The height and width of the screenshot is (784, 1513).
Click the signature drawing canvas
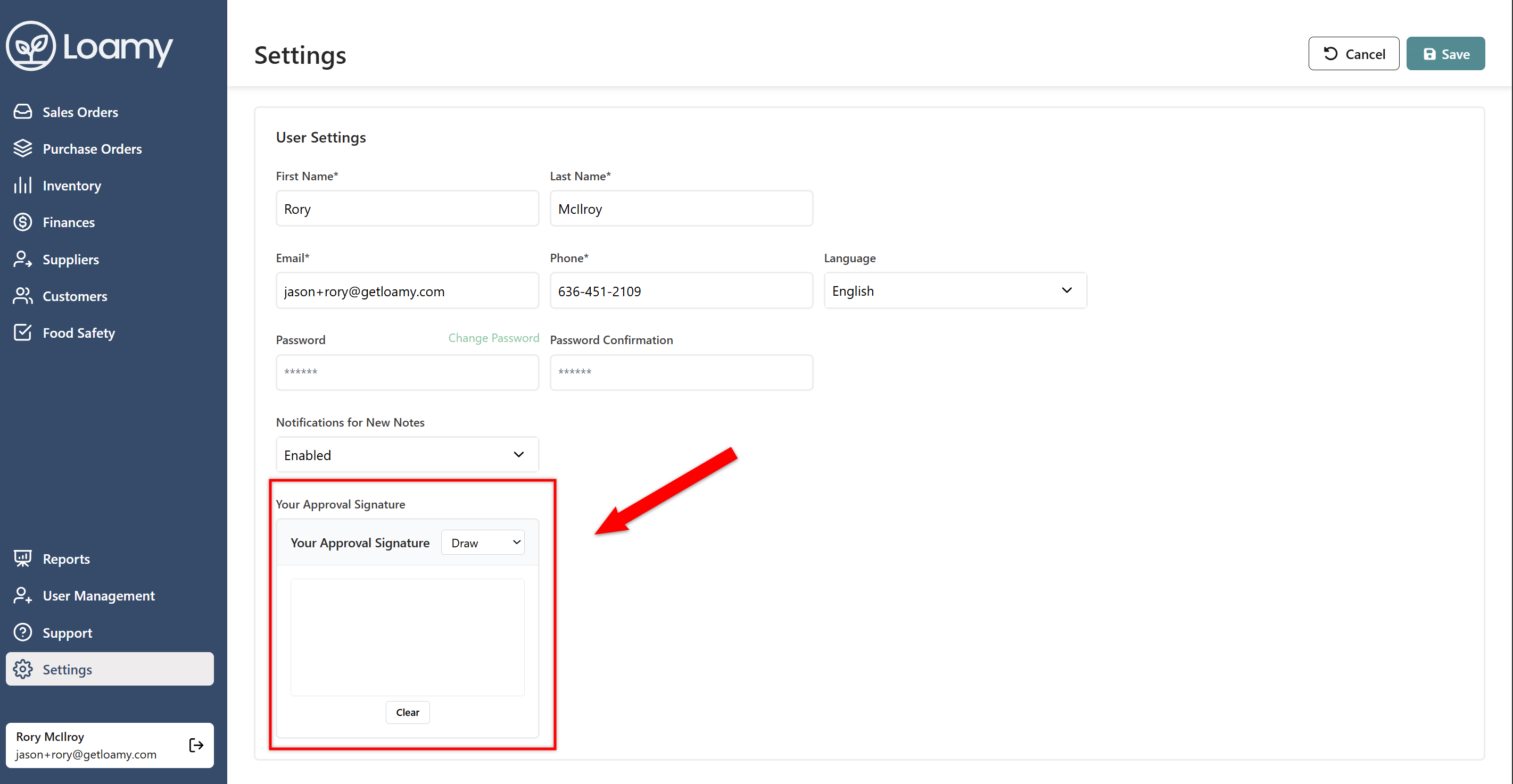[408, 637]
